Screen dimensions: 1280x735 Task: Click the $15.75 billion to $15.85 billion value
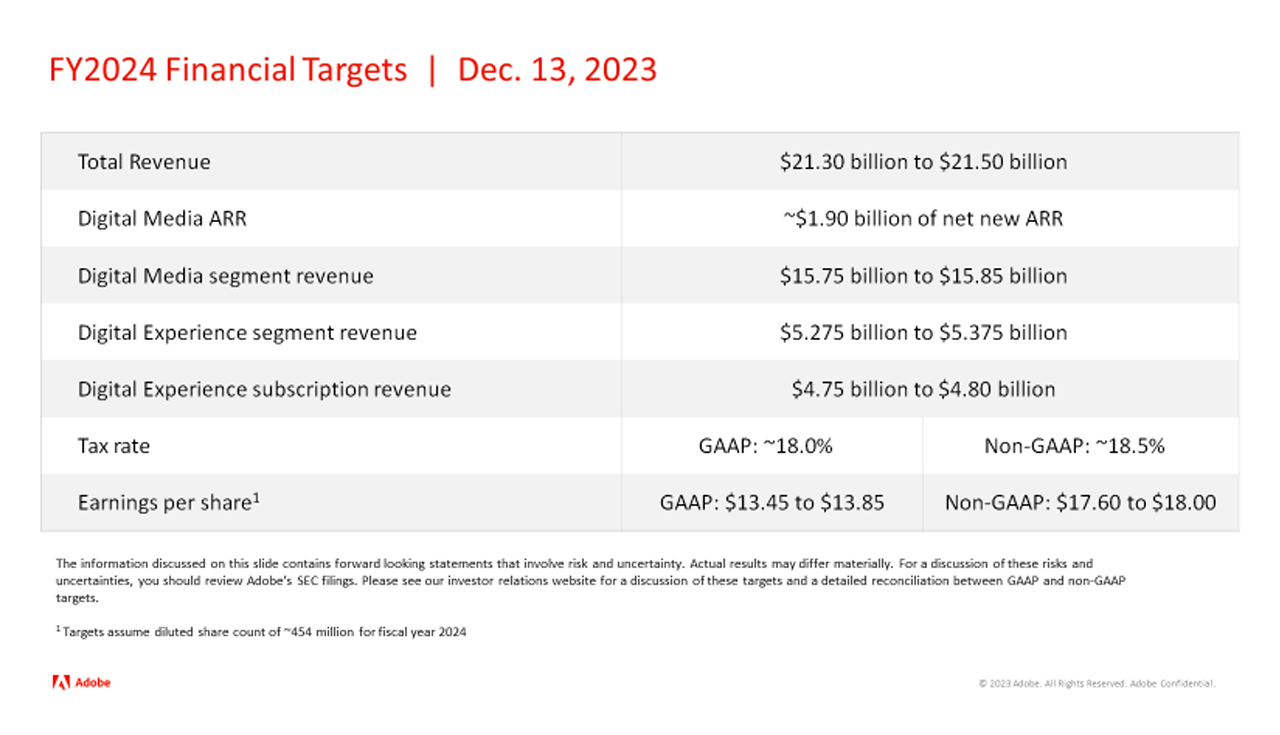coord(923,276)
